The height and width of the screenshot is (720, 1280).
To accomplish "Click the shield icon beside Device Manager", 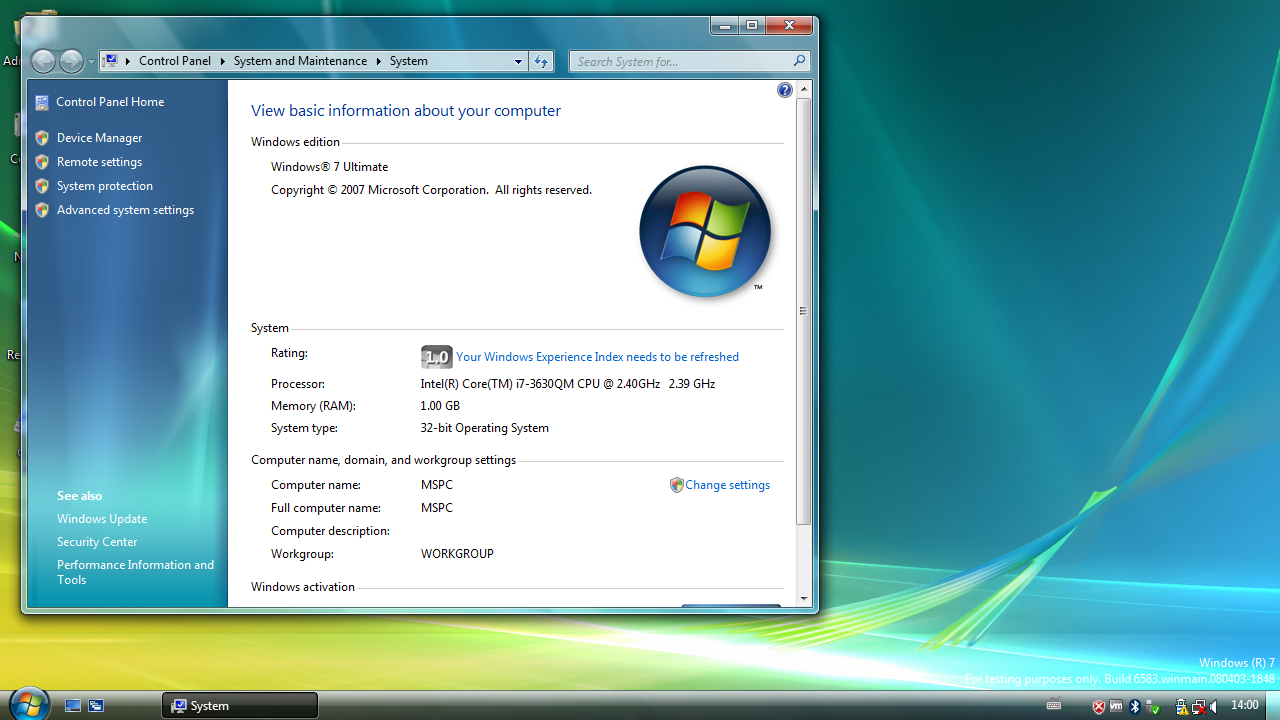I will tap(42, 138).
